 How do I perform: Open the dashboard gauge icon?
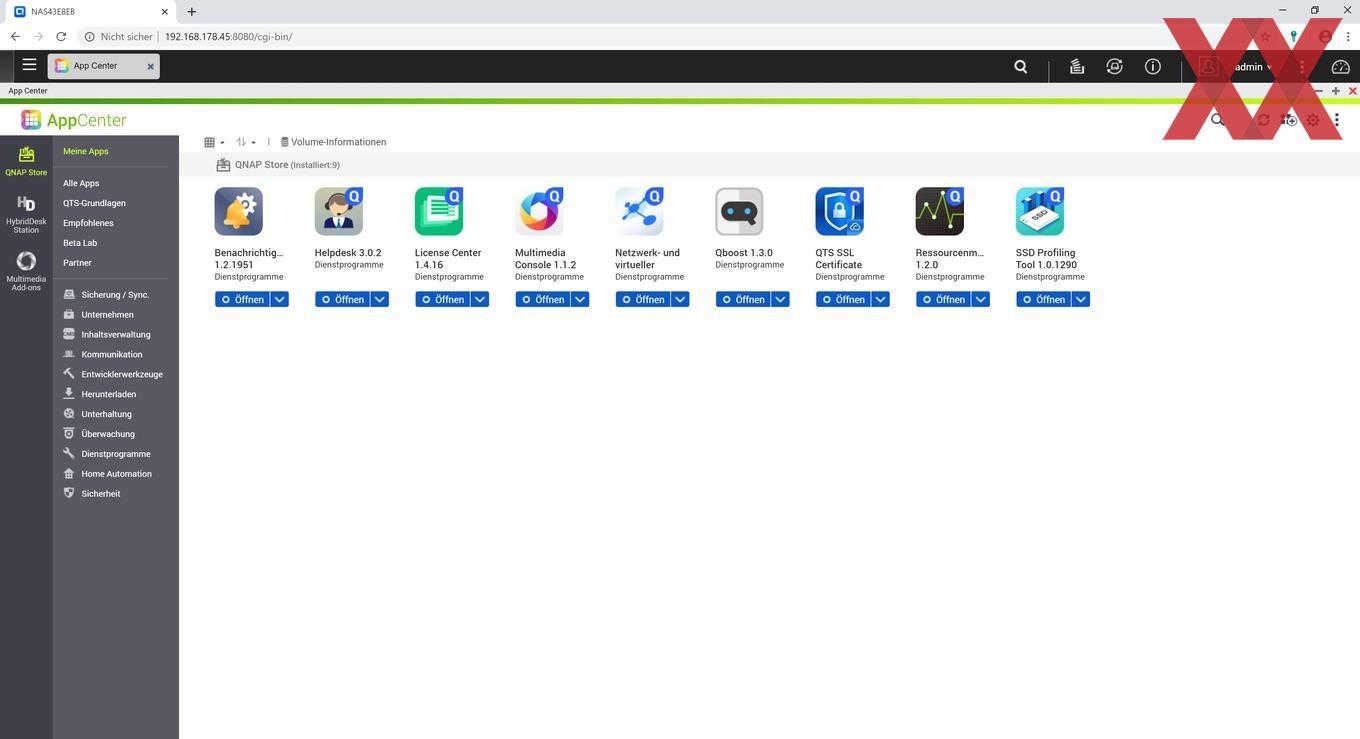coord(1341,67)
